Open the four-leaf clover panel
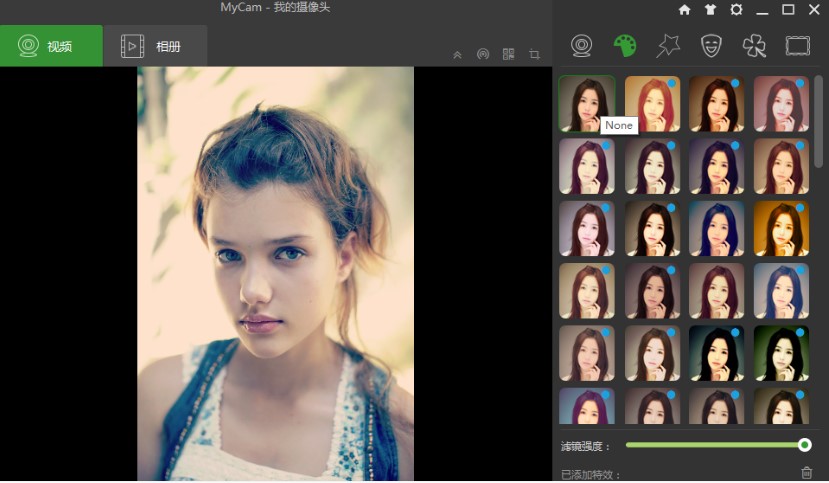Image resolution: width=829 pixels, height=483 pixels. (753, 46)
